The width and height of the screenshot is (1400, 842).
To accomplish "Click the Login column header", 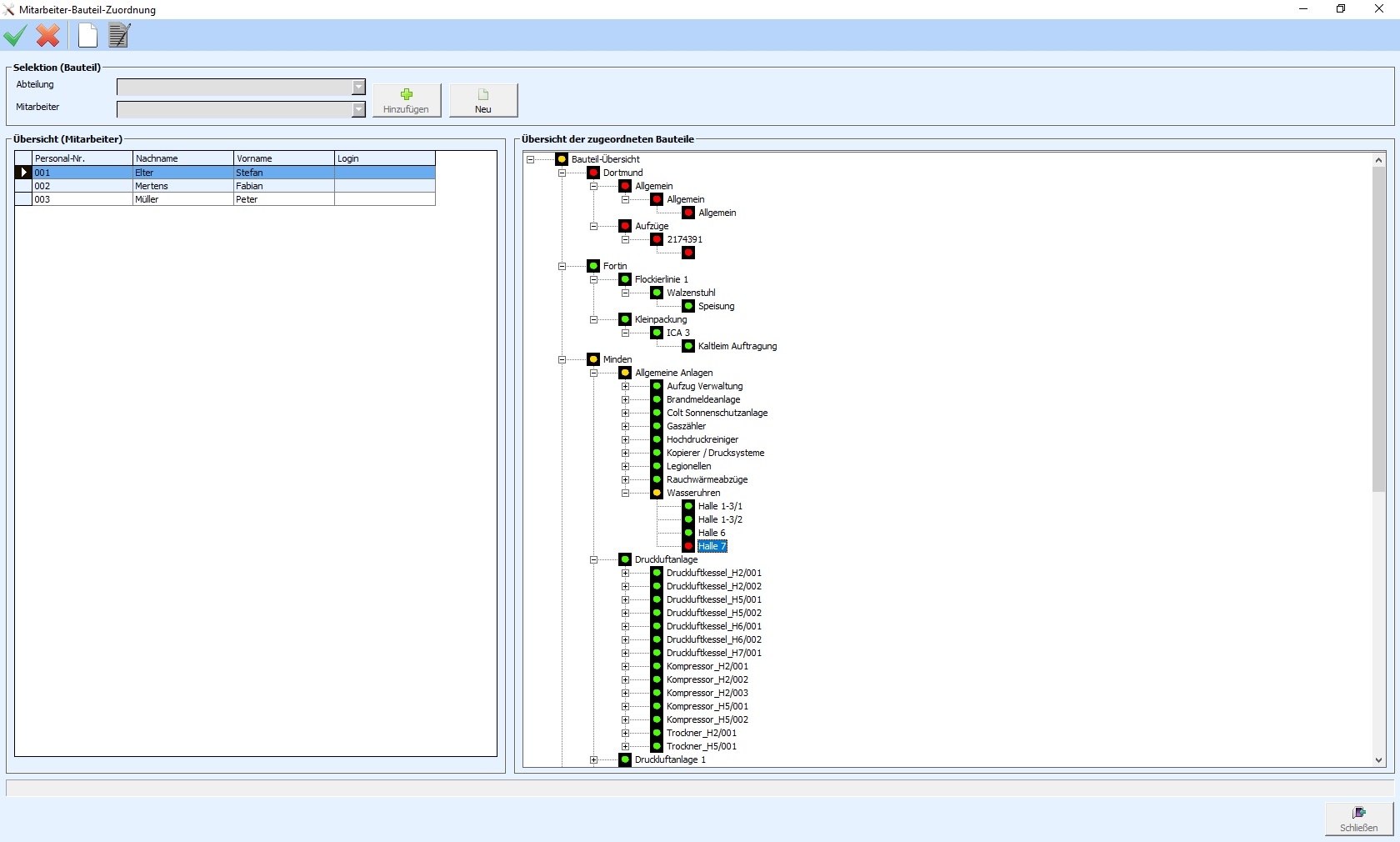I will pyautogui.click(x=385, y=158).
